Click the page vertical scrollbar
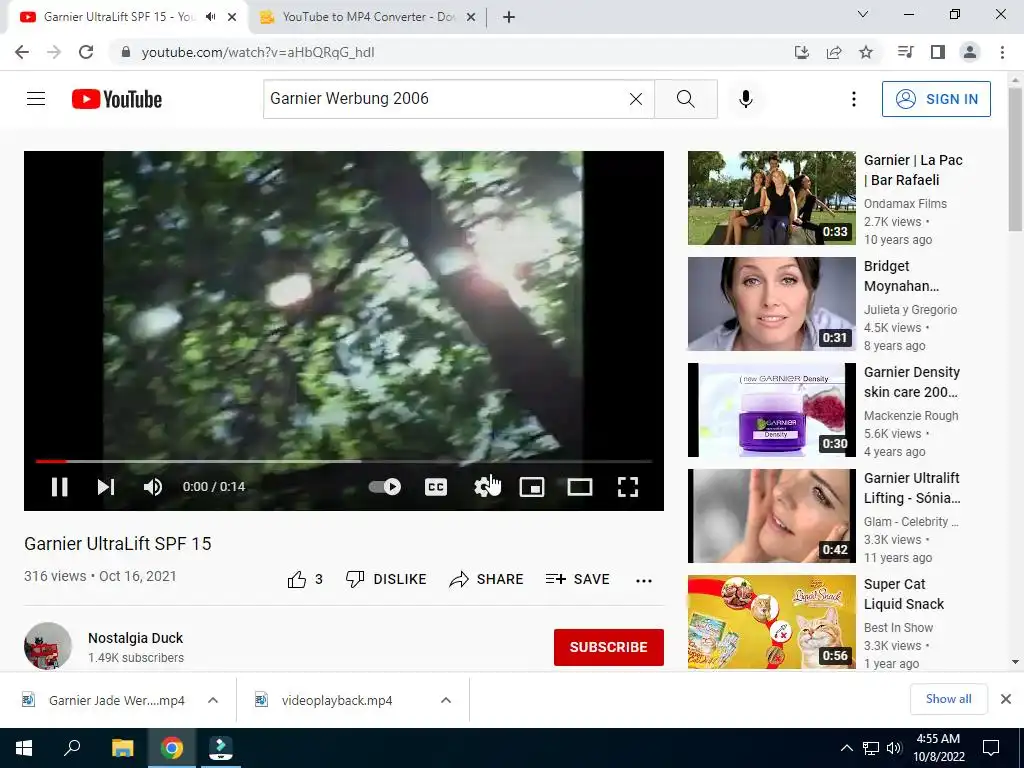 click(x=1015, y=160)
